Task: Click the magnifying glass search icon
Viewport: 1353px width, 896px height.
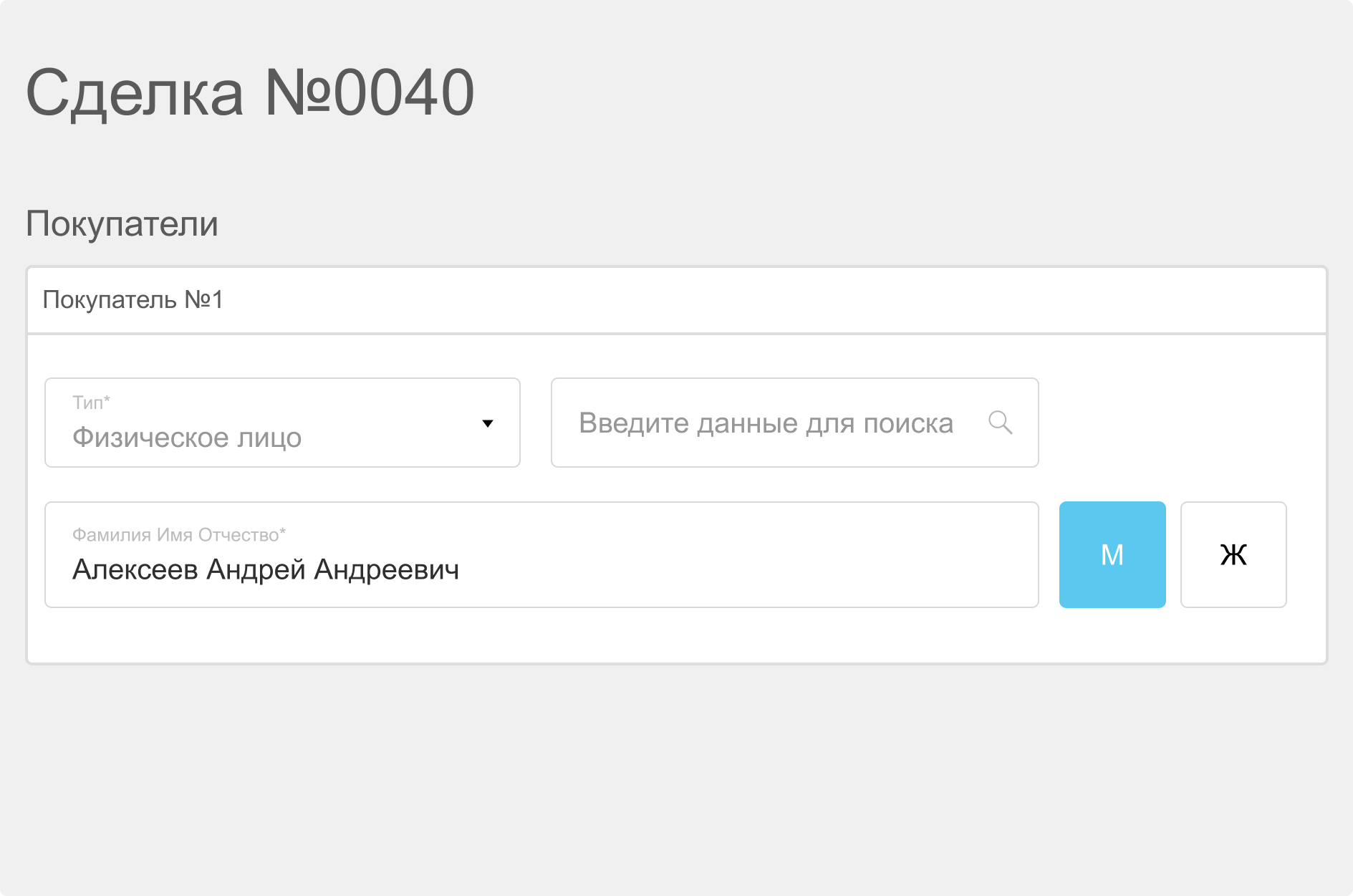Action: pyautogui.click(x=1000, y=423)
